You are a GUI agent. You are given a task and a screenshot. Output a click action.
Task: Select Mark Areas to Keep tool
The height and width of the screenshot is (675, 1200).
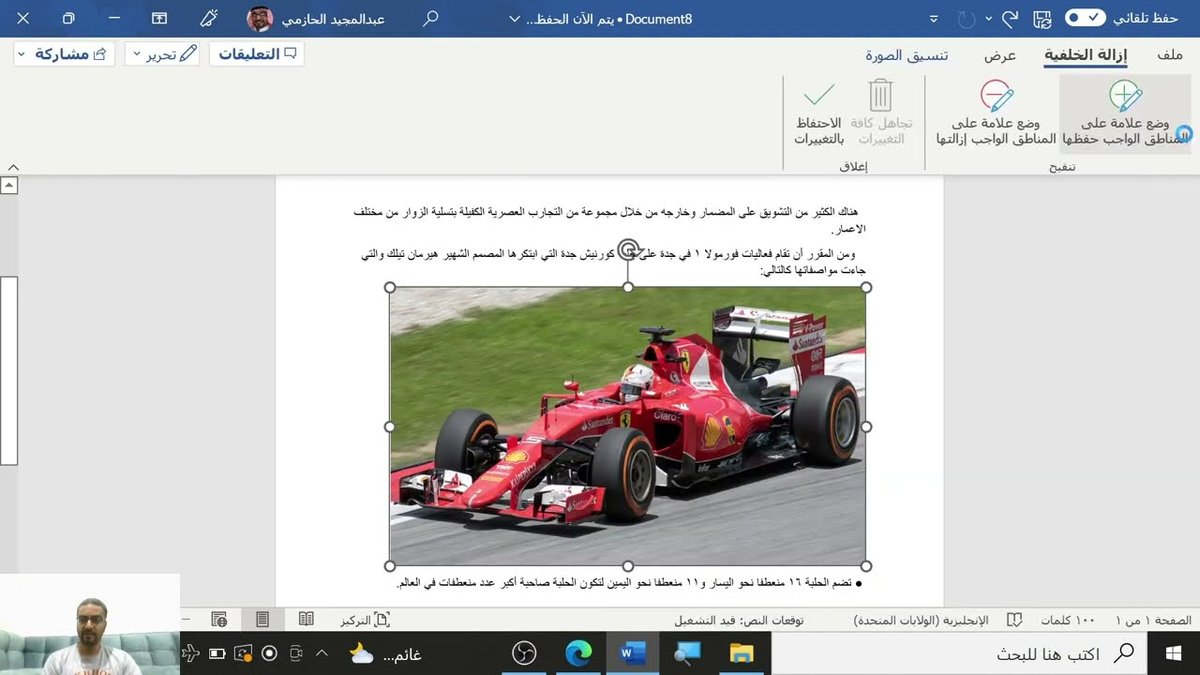click(x=1126, y=114)
